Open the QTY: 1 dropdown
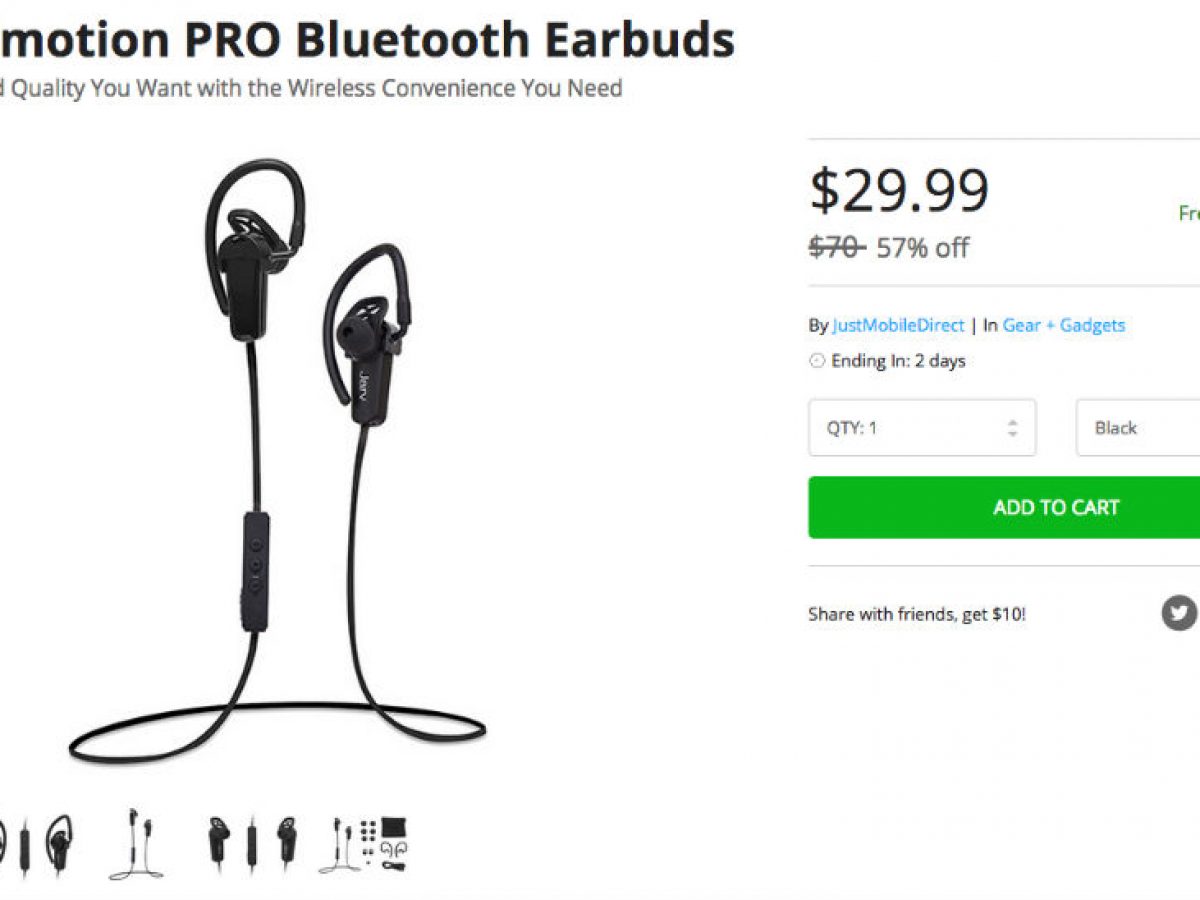This screenshot has width=1200, height=900. (x=922, y=428)
